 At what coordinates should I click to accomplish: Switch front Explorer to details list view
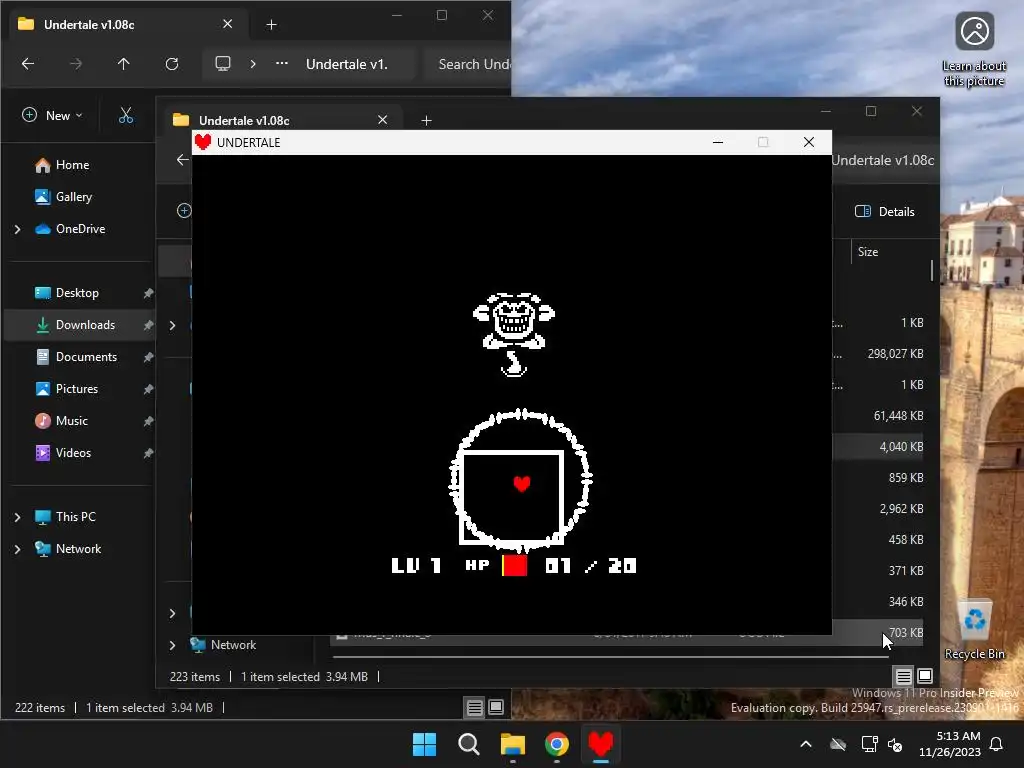903,677
